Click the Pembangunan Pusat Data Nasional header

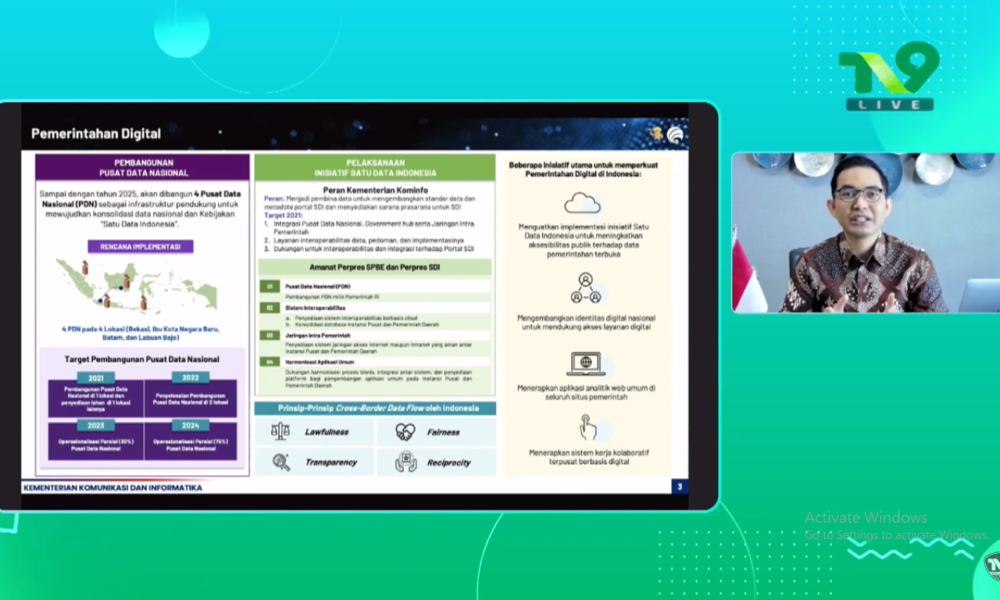point(143,168)
